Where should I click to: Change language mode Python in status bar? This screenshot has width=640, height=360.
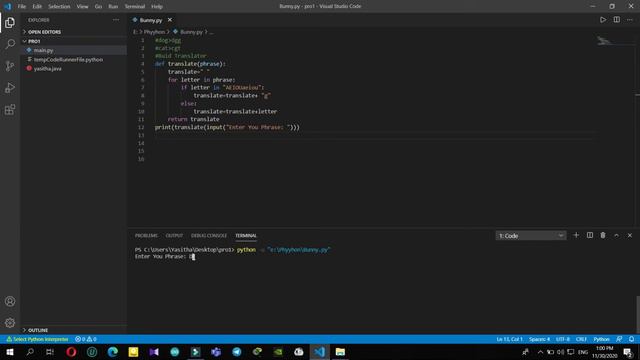coord(601,339)
